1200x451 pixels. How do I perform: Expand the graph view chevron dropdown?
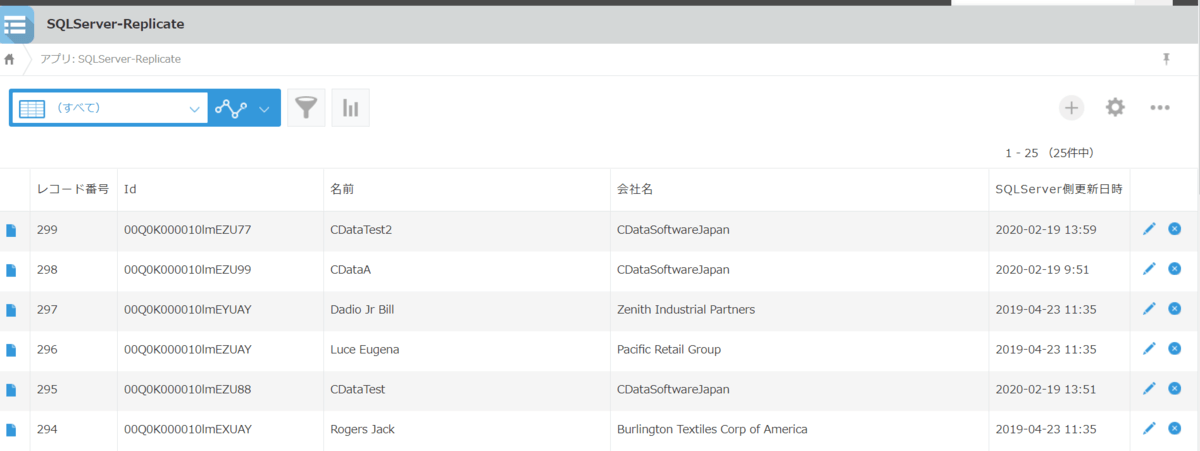pos(264,109)
